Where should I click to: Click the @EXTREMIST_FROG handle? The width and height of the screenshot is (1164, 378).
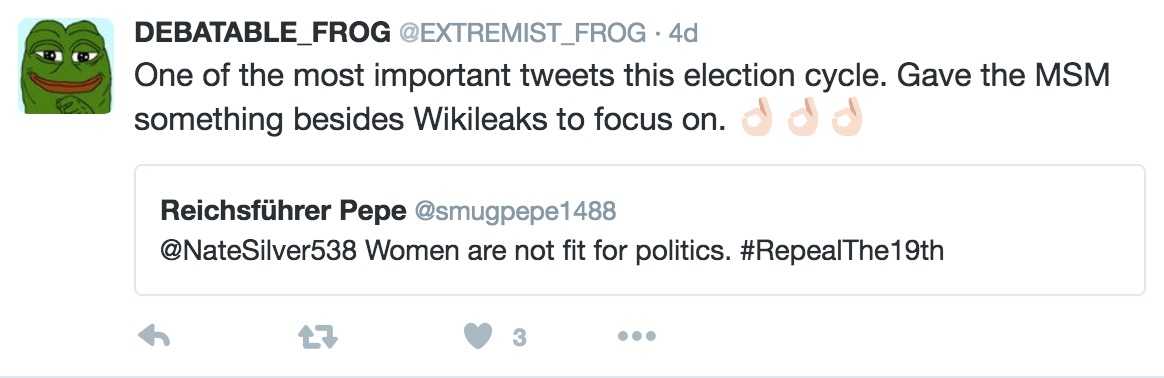523,33
